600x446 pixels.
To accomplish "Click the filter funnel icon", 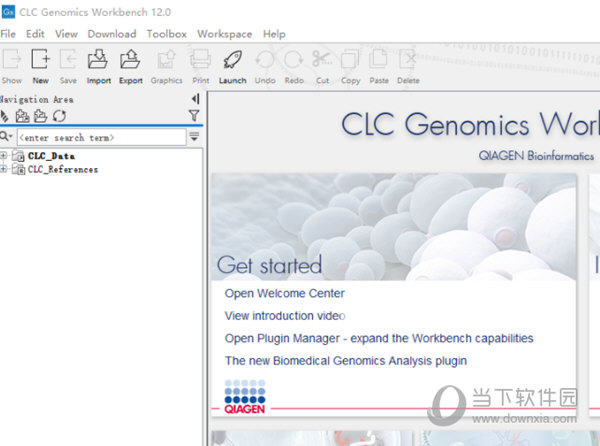I will tap(194, 115).
